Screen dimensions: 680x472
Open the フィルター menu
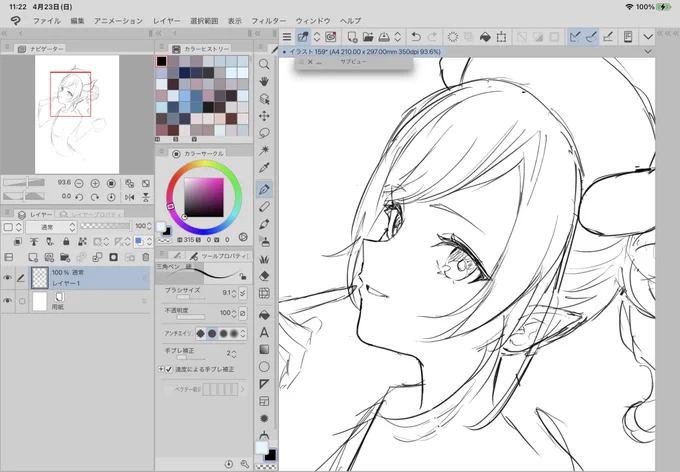(x=268, y=20)
